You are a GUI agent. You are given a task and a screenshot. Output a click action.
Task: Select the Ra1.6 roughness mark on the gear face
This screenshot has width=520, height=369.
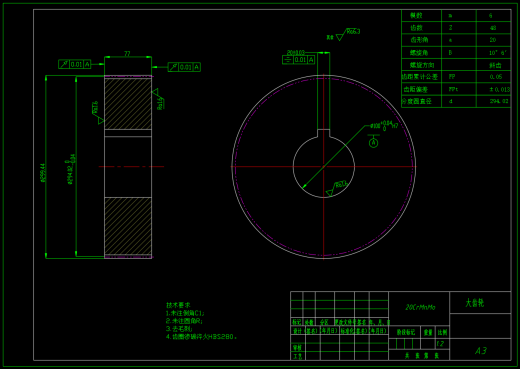[158, 99]
